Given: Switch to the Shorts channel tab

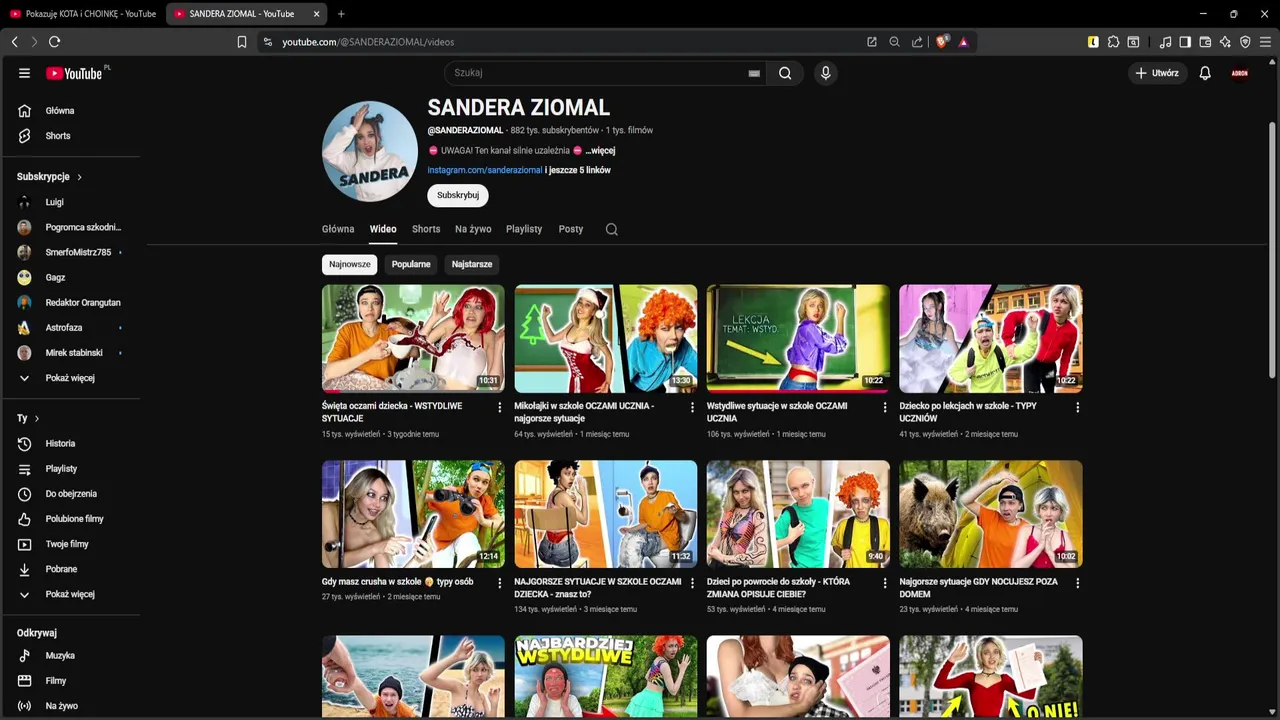Looking at the screenshot, I should [x=426, y=229].
